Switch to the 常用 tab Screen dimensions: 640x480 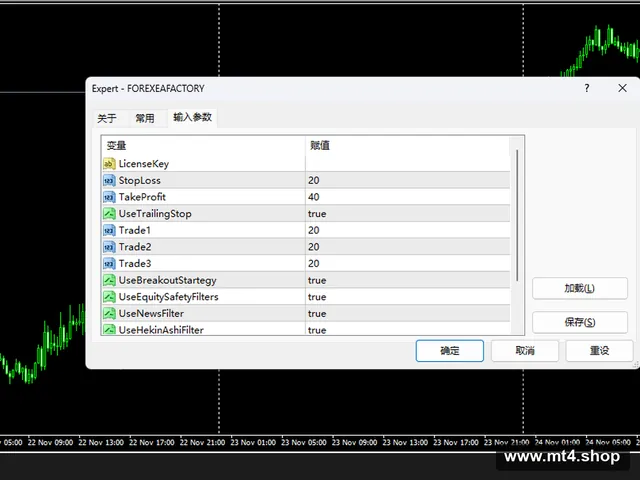pyautogui.click(x=145, y=118)
